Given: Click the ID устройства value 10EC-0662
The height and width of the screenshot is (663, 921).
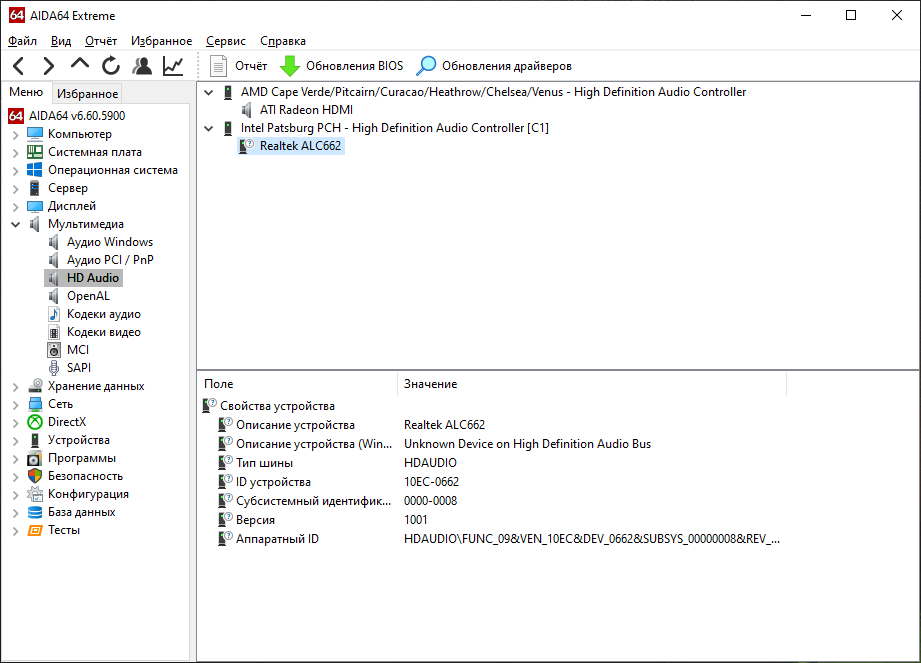Looking at the screenshot, I should [x=431, y=482].
